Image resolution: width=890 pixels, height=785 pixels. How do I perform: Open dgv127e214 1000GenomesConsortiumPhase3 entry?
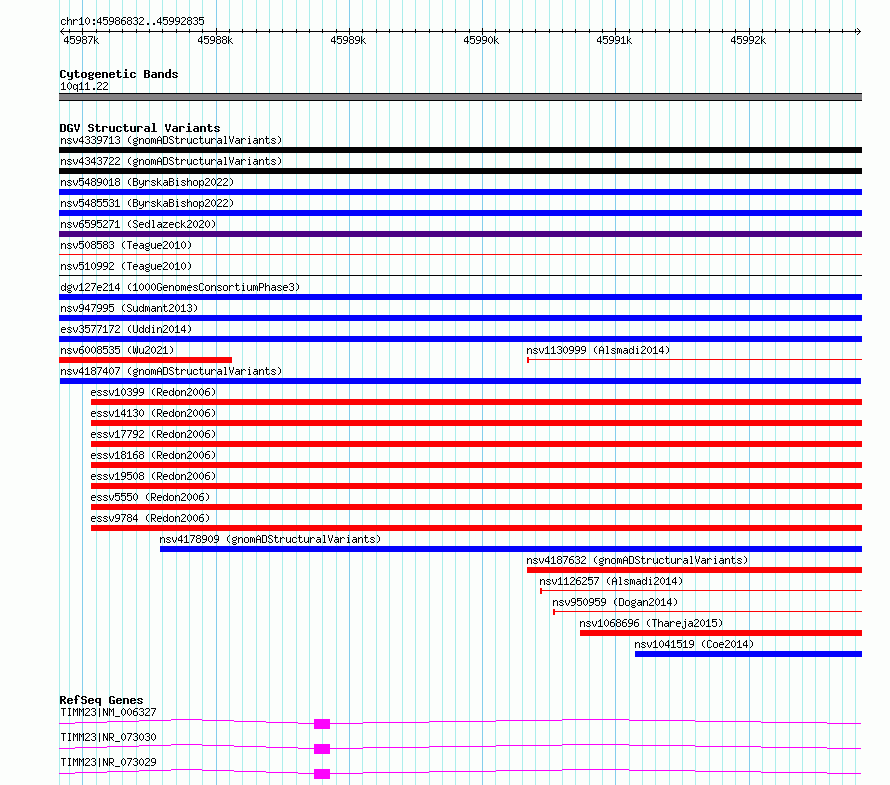180,287
